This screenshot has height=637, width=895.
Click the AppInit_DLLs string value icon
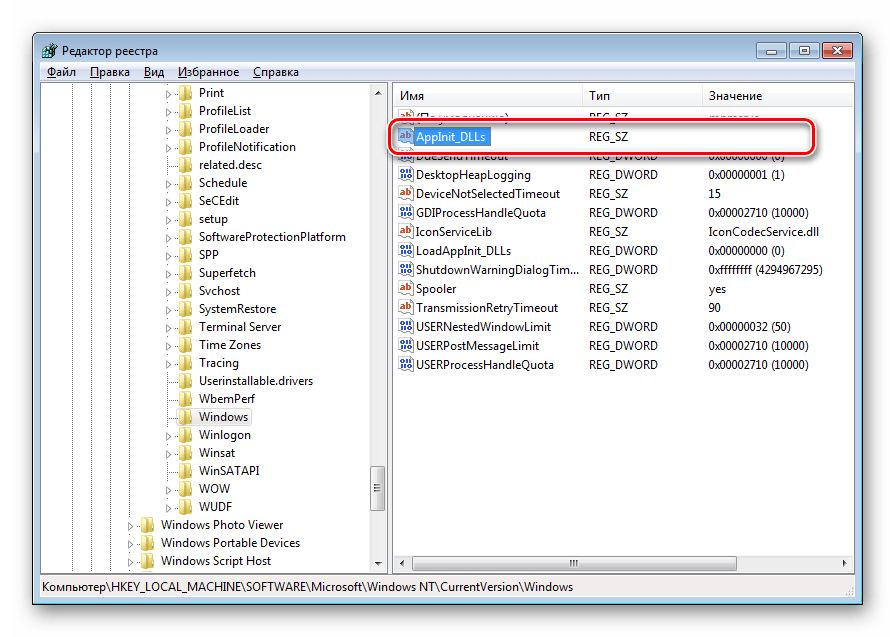[406, 136]
